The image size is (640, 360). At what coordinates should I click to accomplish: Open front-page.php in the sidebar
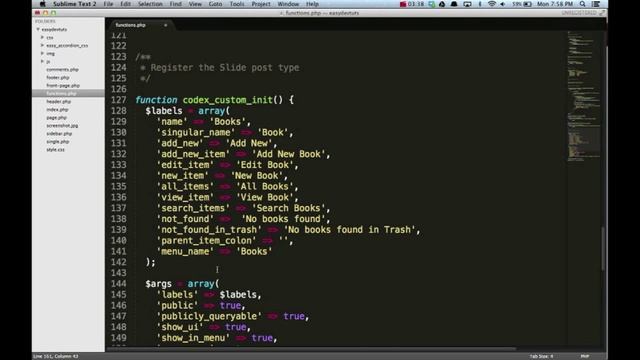pyautogui.click(x=63, y=86)
